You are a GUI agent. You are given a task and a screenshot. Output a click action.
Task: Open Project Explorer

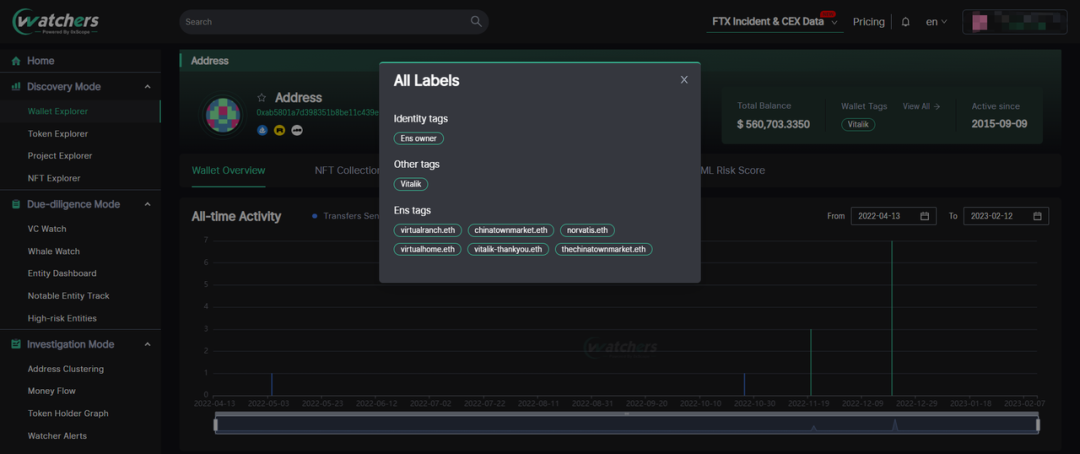pyautogui.click(x=60, y=156)
